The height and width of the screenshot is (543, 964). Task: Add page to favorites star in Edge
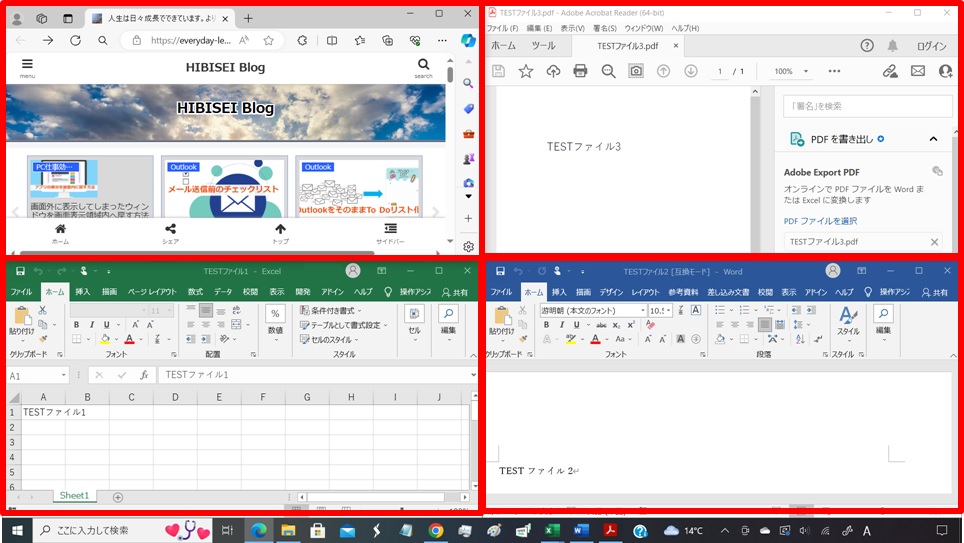tap(269, 41)
